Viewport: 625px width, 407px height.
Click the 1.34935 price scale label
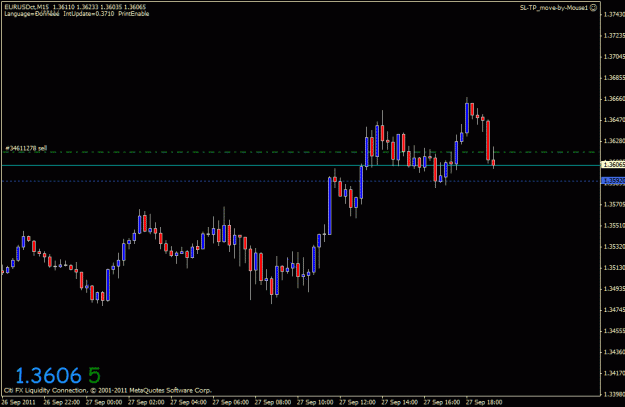[x=614, y=289]
